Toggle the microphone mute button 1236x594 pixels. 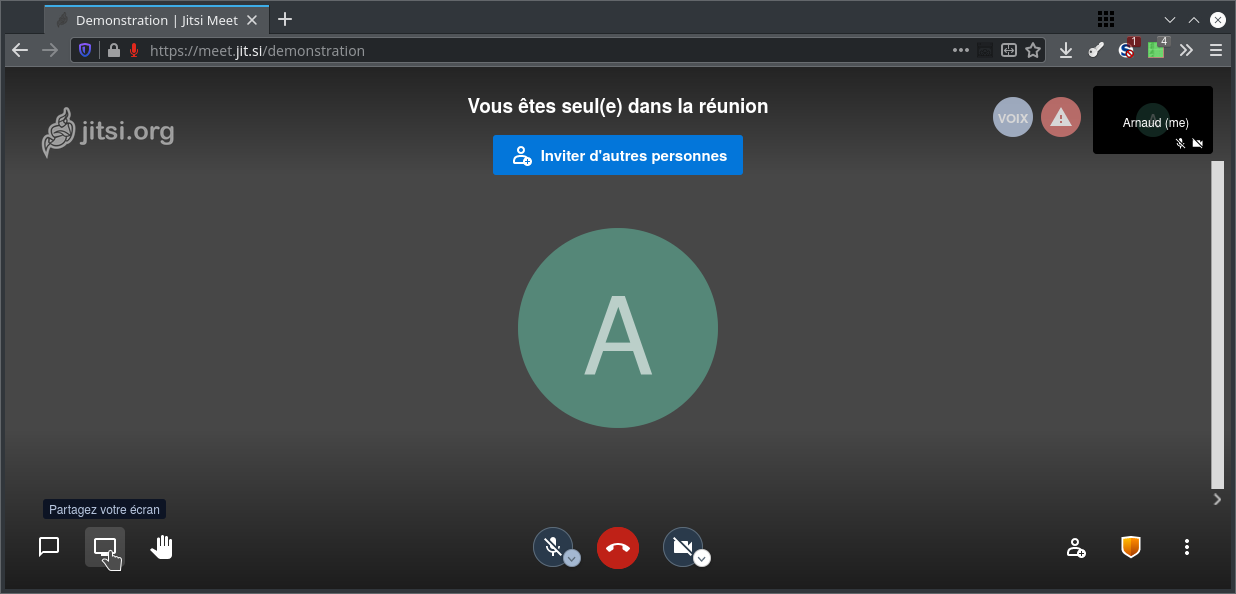point(551,546)
